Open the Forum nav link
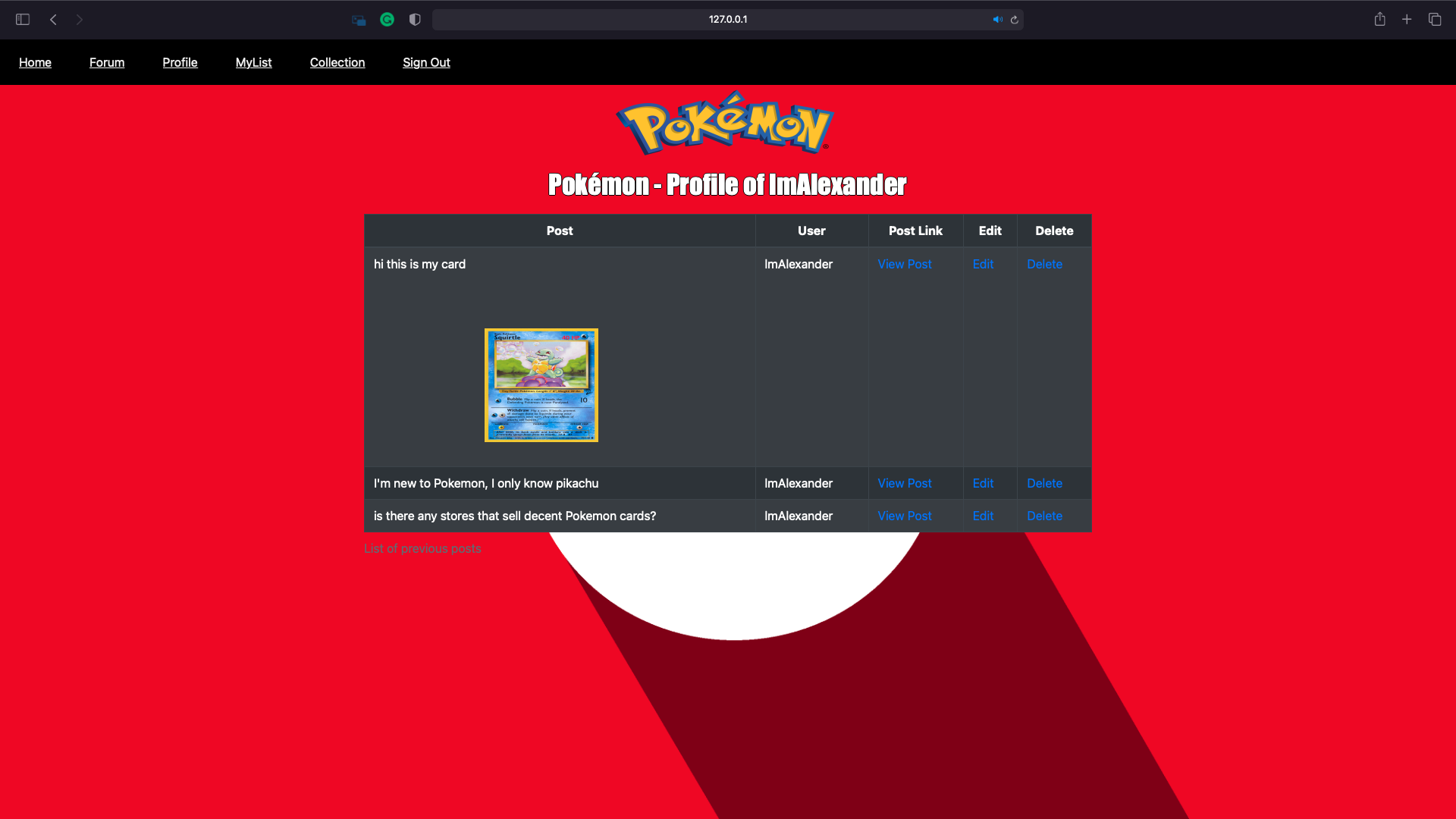The width and height of the screenshot is (1456, 819). pos(107,62)
